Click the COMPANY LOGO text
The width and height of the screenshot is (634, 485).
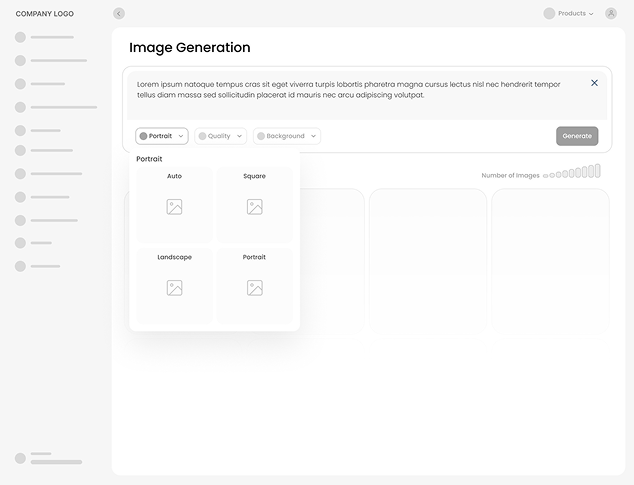[x=44, y=14]
